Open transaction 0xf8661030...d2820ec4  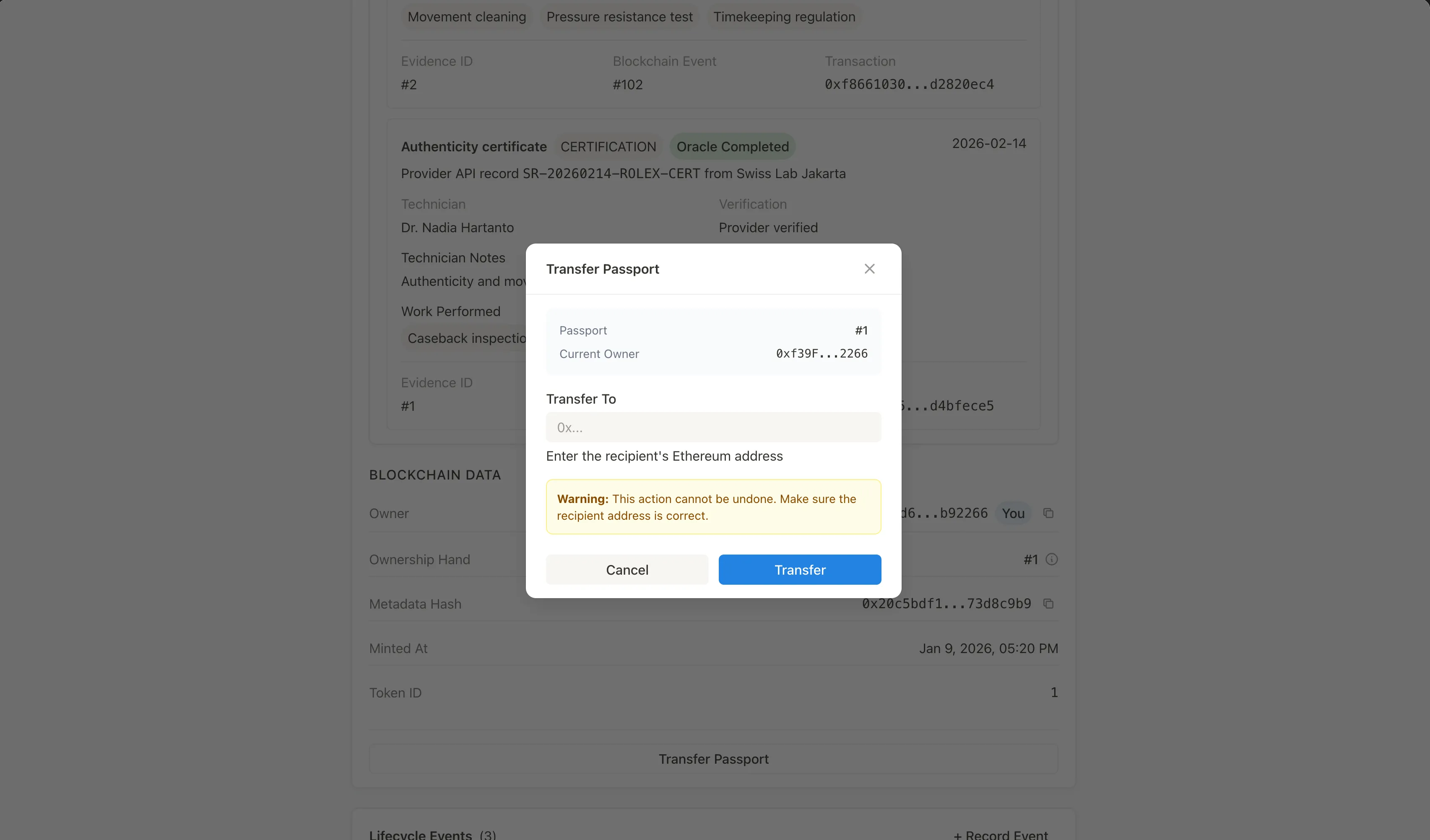tap(908, 84)
